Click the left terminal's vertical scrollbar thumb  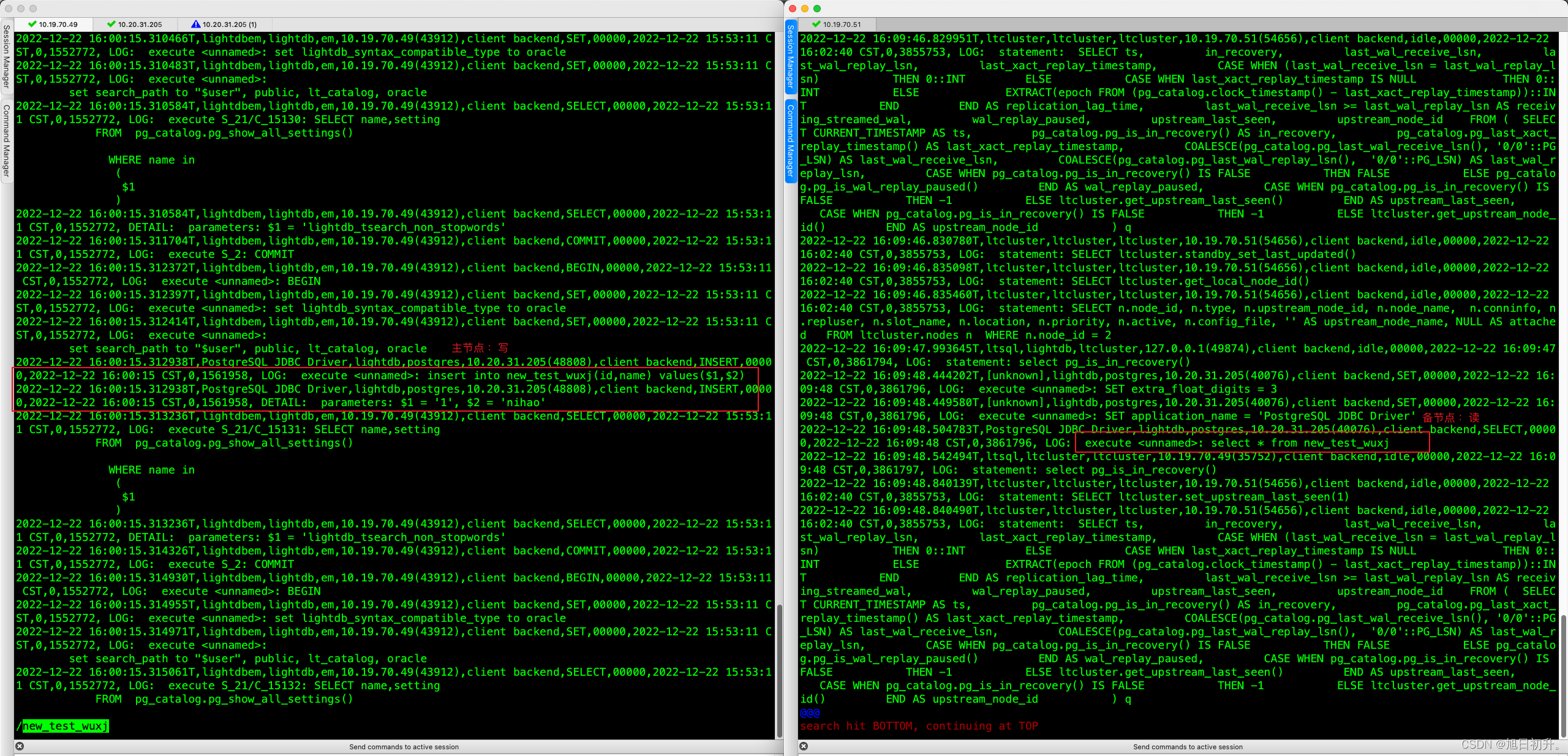pos(779,670)
